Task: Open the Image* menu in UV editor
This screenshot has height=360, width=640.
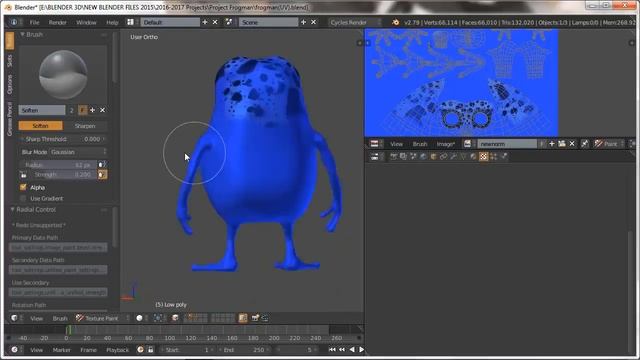Action: [446, 144]
